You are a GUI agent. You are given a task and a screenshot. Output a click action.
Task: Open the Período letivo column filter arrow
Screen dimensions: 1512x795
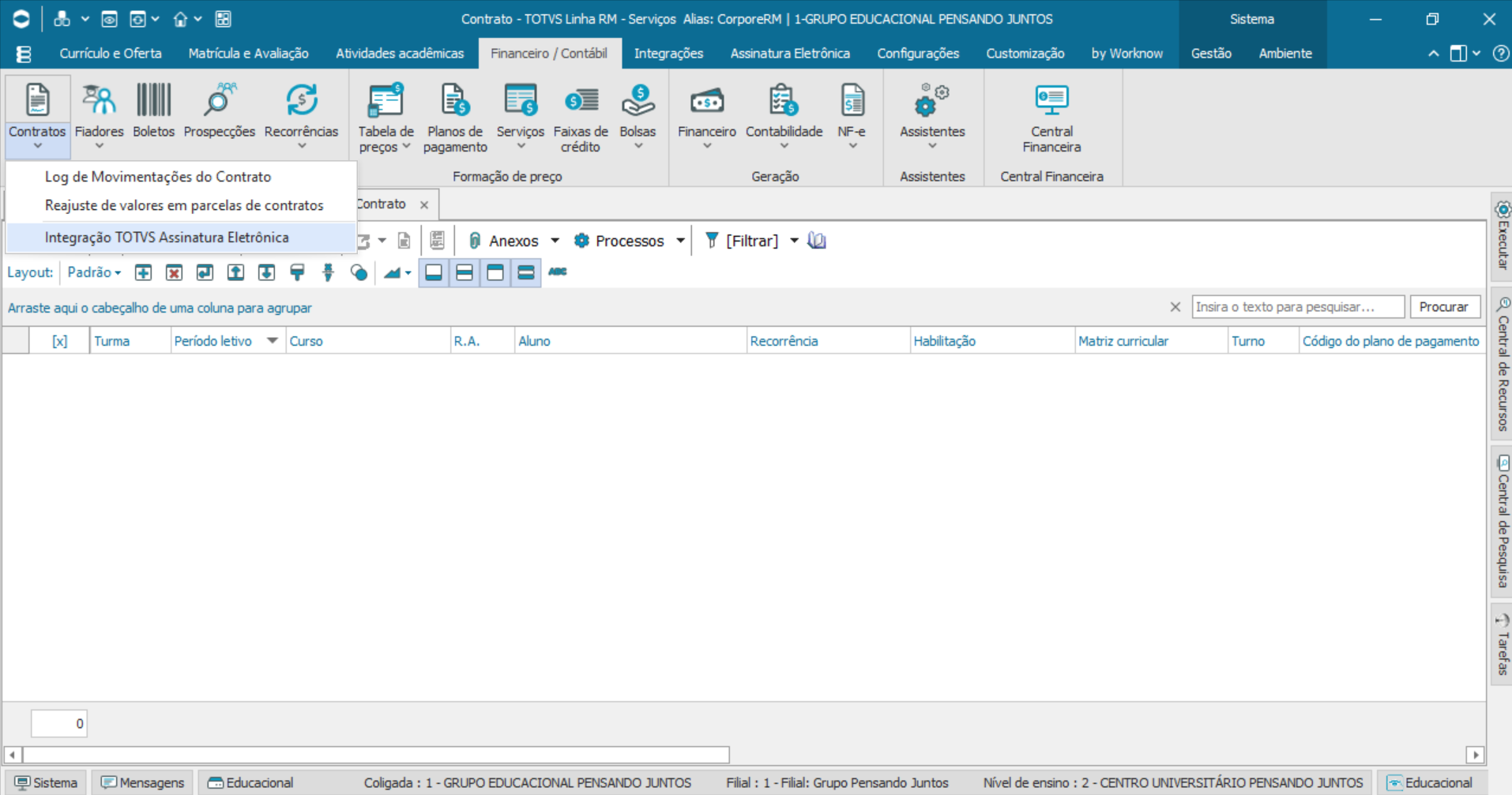tap(273, 340)
